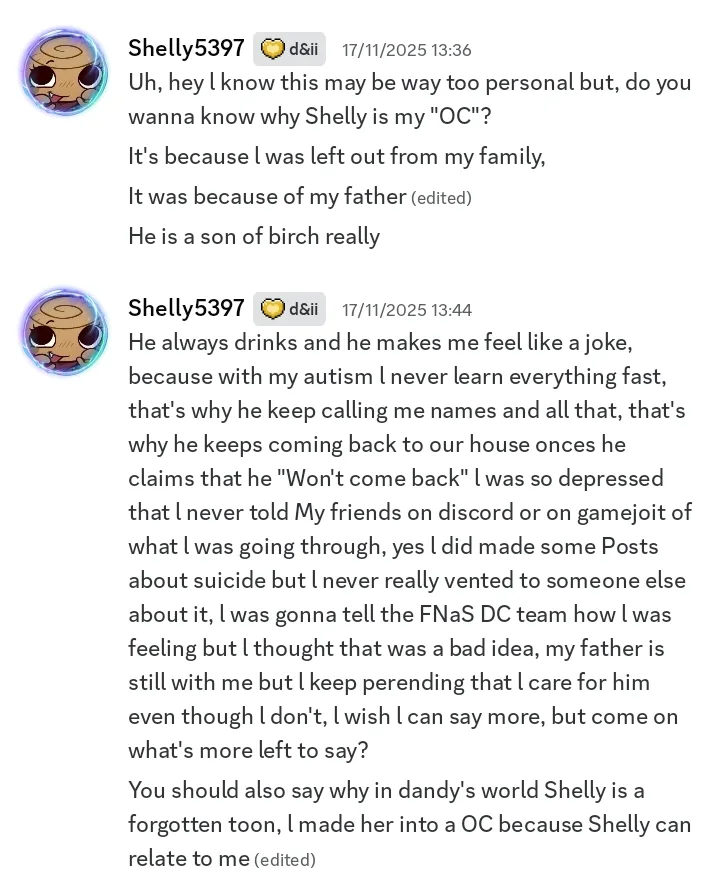Viewport: 720px width, 895px height.
Task: Click the 17/11/2025 13:36 timestamp
Action: (406, 50)
